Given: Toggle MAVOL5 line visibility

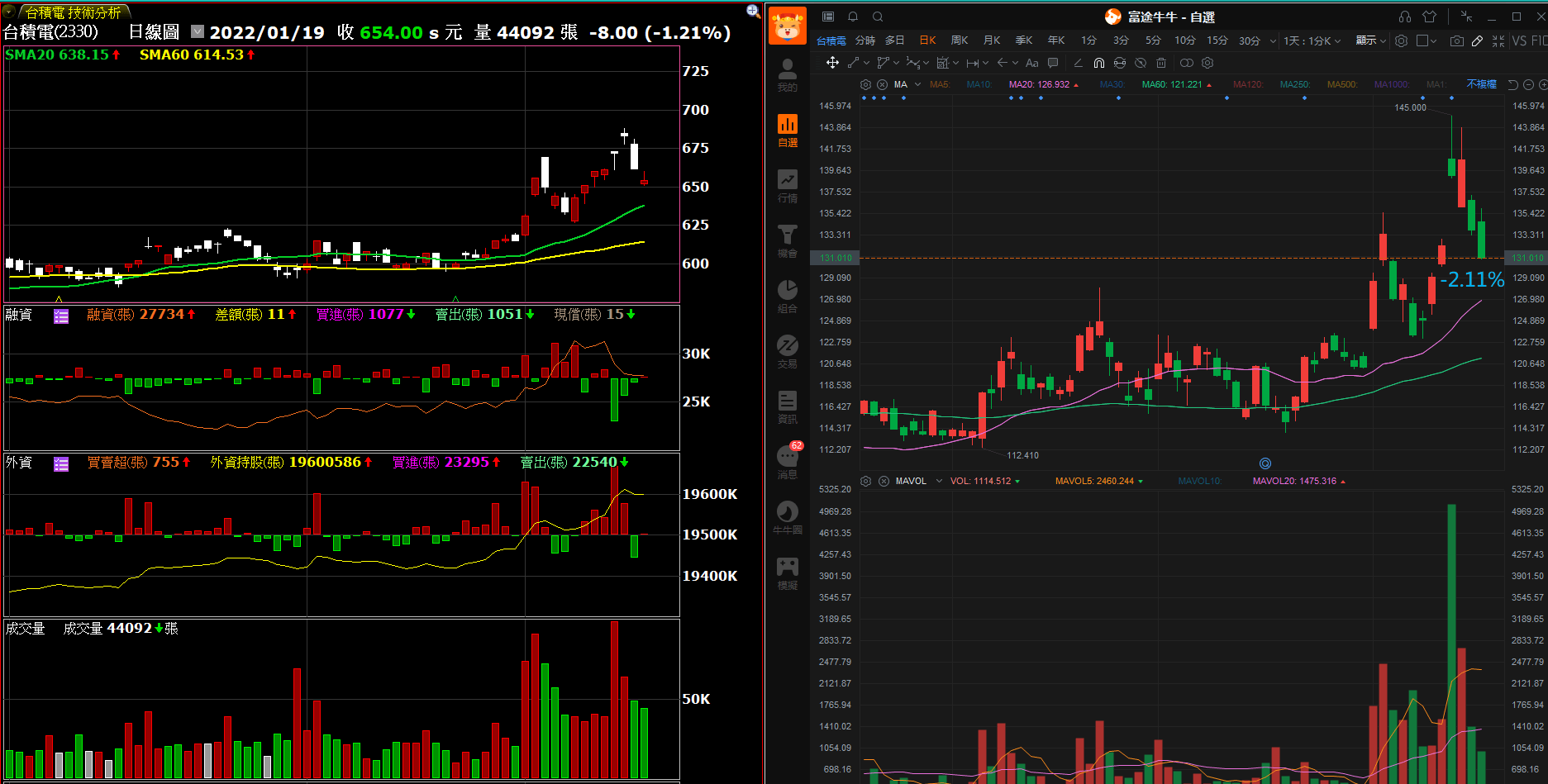Looking at the screenshot, I should [x=1099, y=481].
